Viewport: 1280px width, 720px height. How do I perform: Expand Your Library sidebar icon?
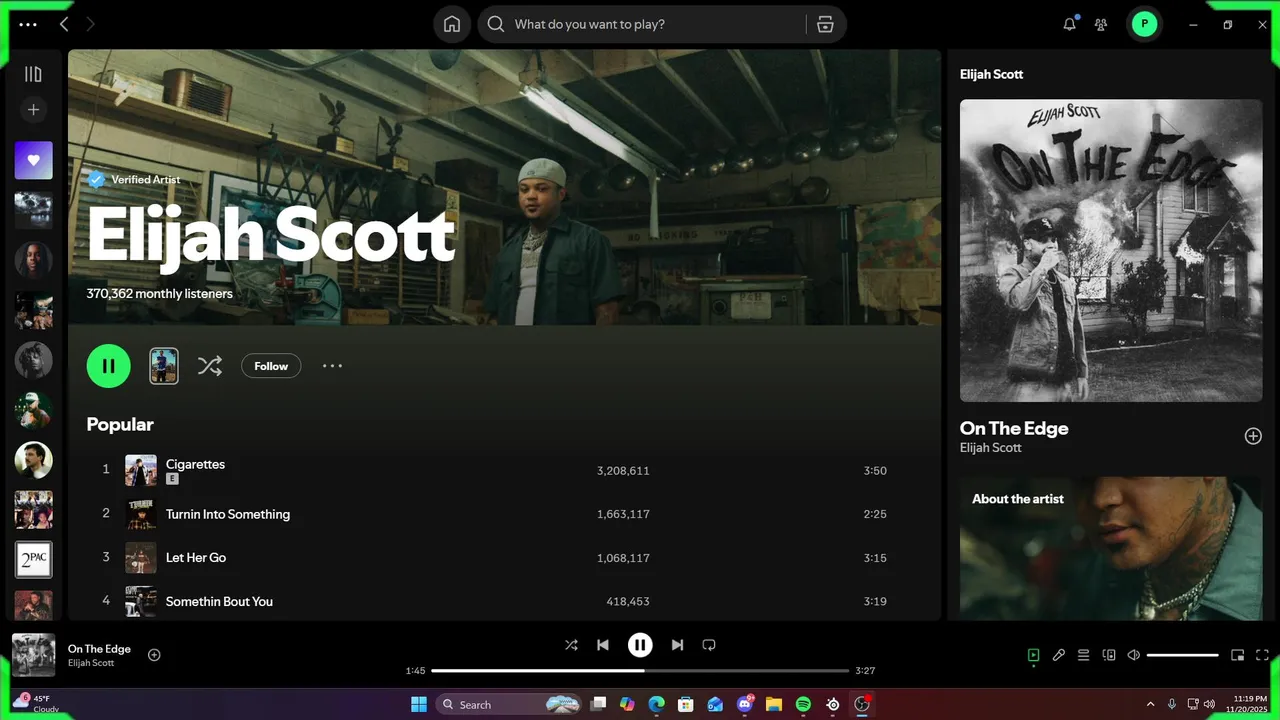tap(33, 74)
